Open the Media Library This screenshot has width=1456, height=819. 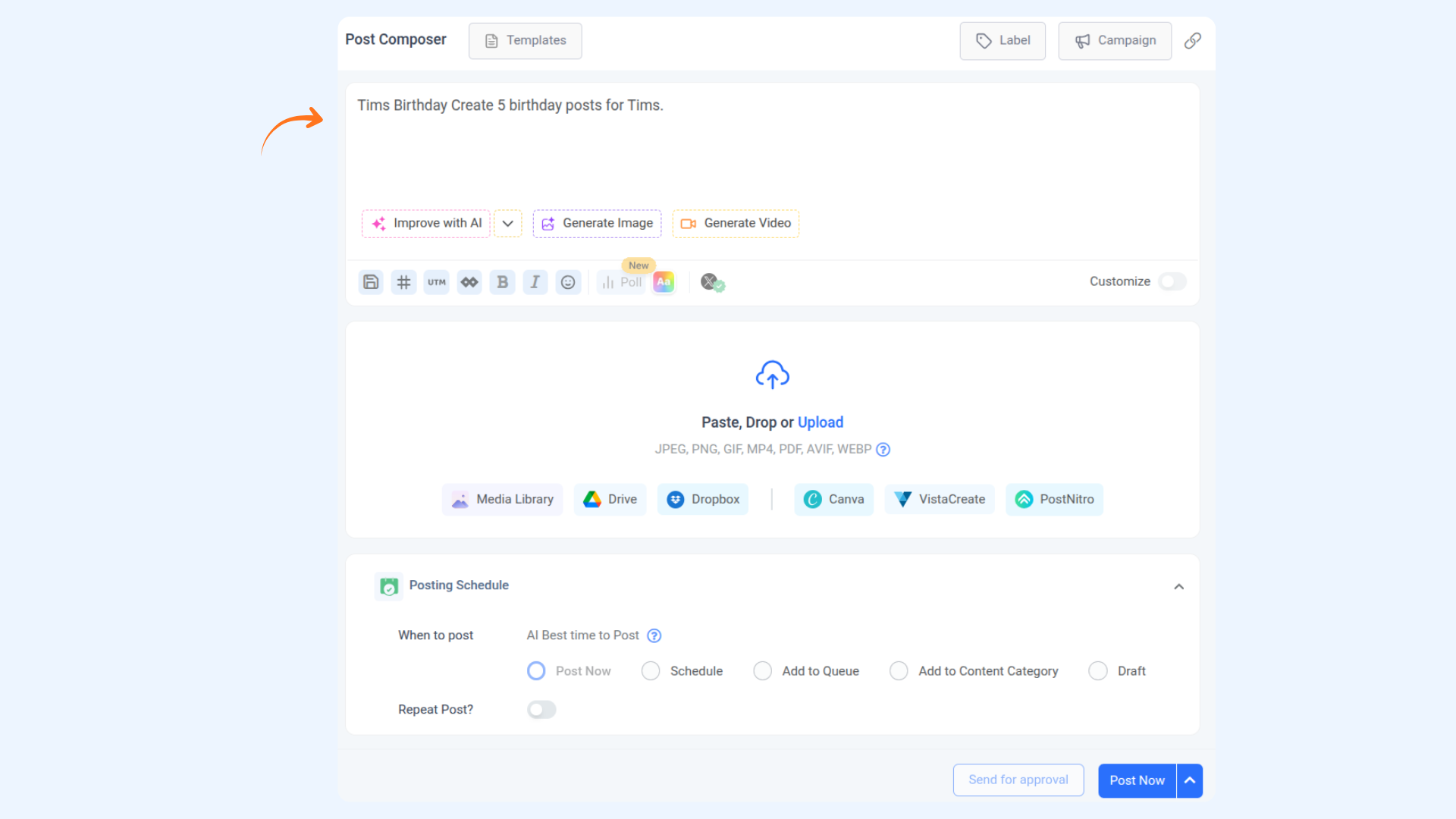click(503, 500)
